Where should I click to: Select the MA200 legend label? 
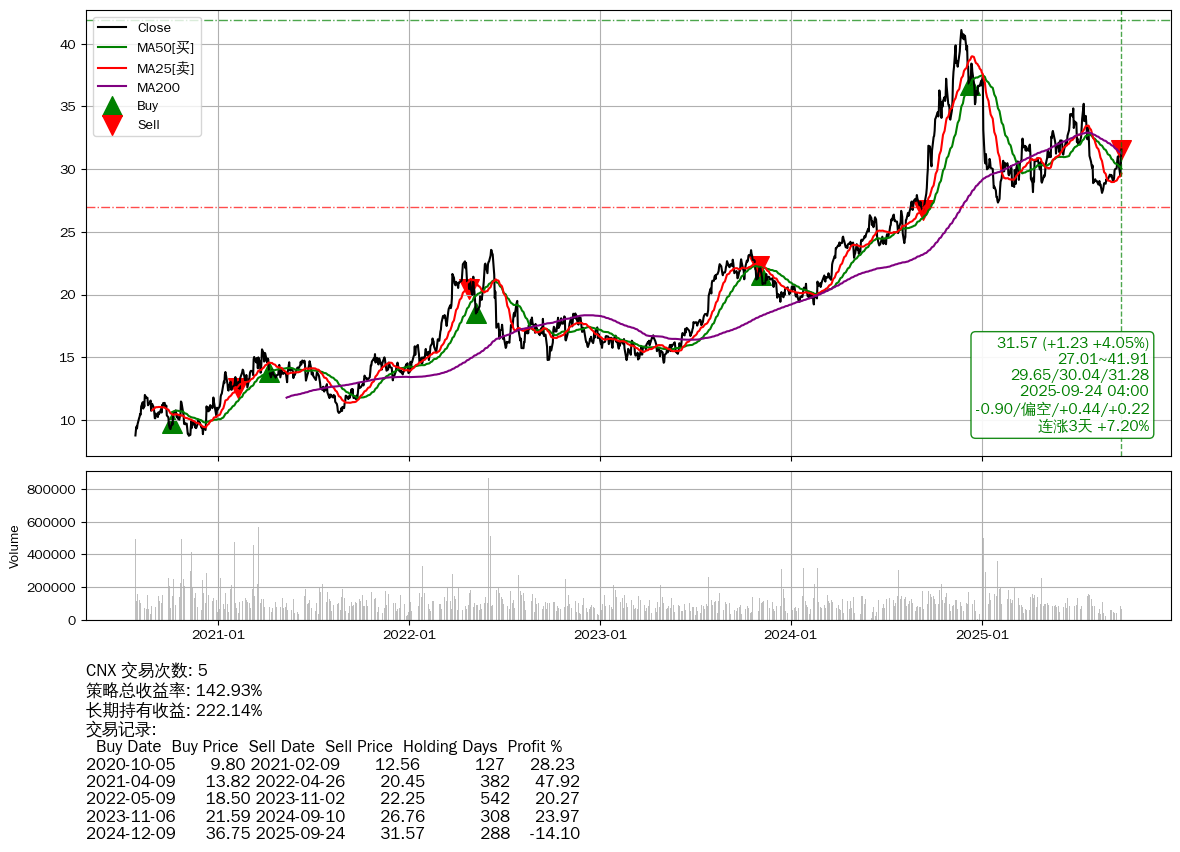click(x=158, y=88)
